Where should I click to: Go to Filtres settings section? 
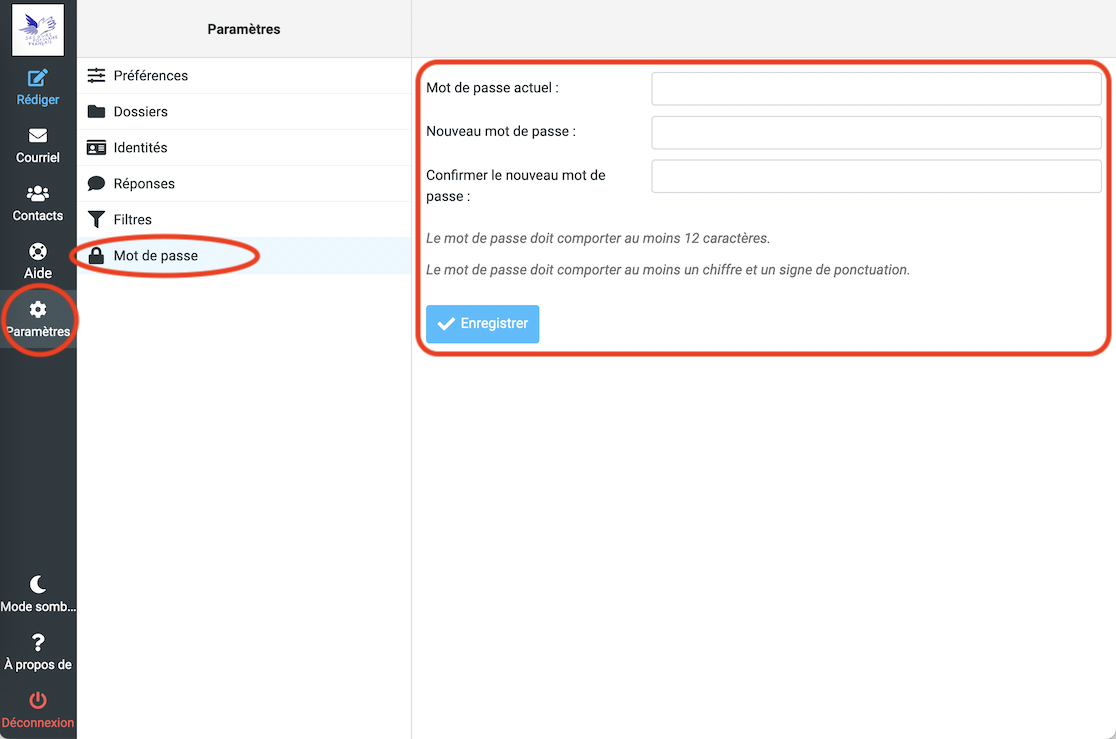tap(132, 220)
